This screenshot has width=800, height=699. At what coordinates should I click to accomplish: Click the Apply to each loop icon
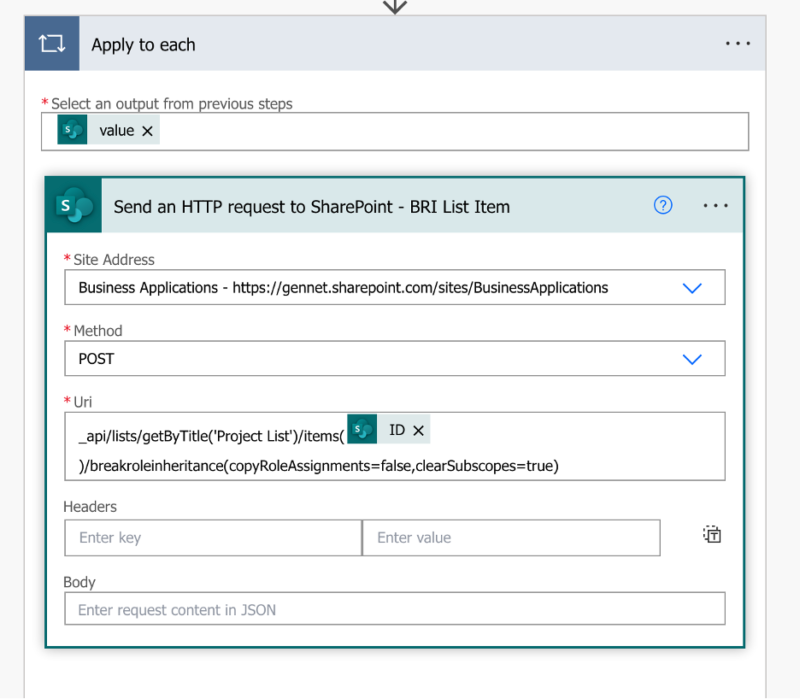tap(52, 43)
